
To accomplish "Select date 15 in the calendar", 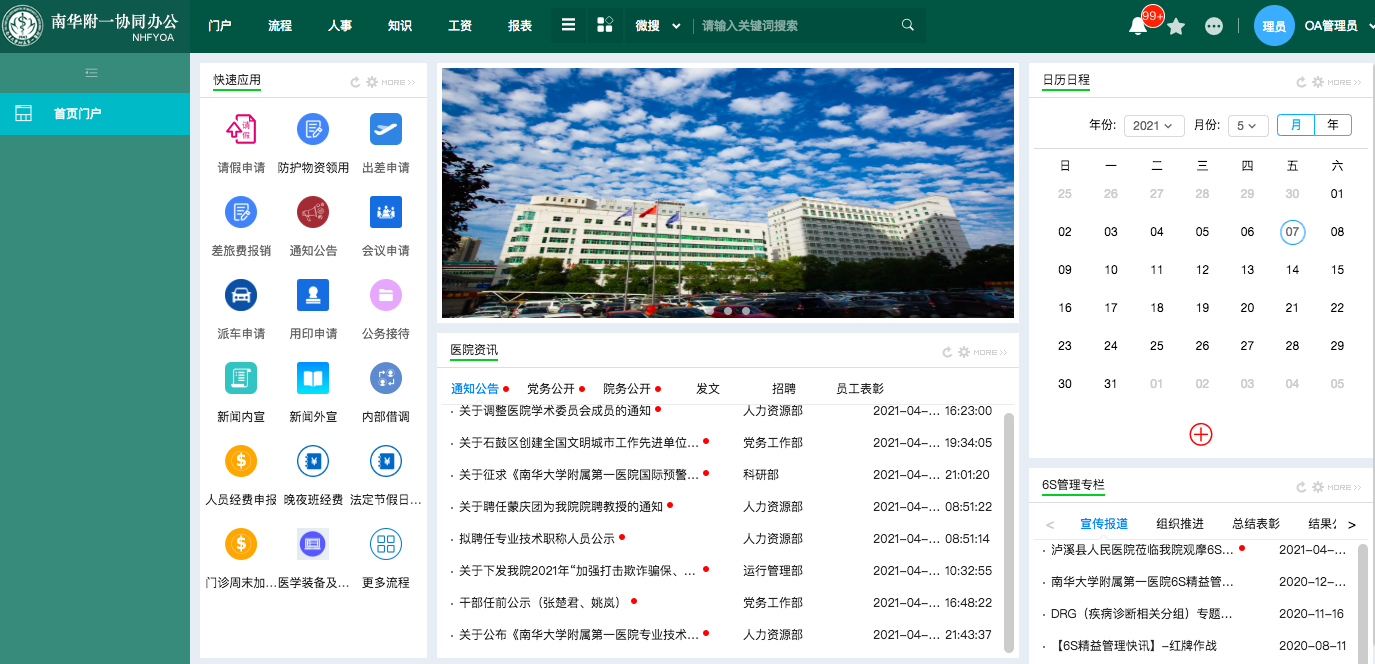I will pos(1337,270).
